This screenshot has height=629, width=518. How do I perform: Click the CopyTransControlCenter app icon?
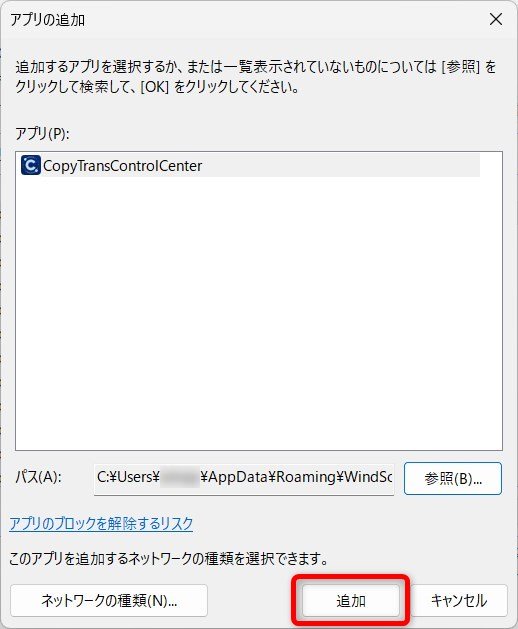tap(30, 165)
